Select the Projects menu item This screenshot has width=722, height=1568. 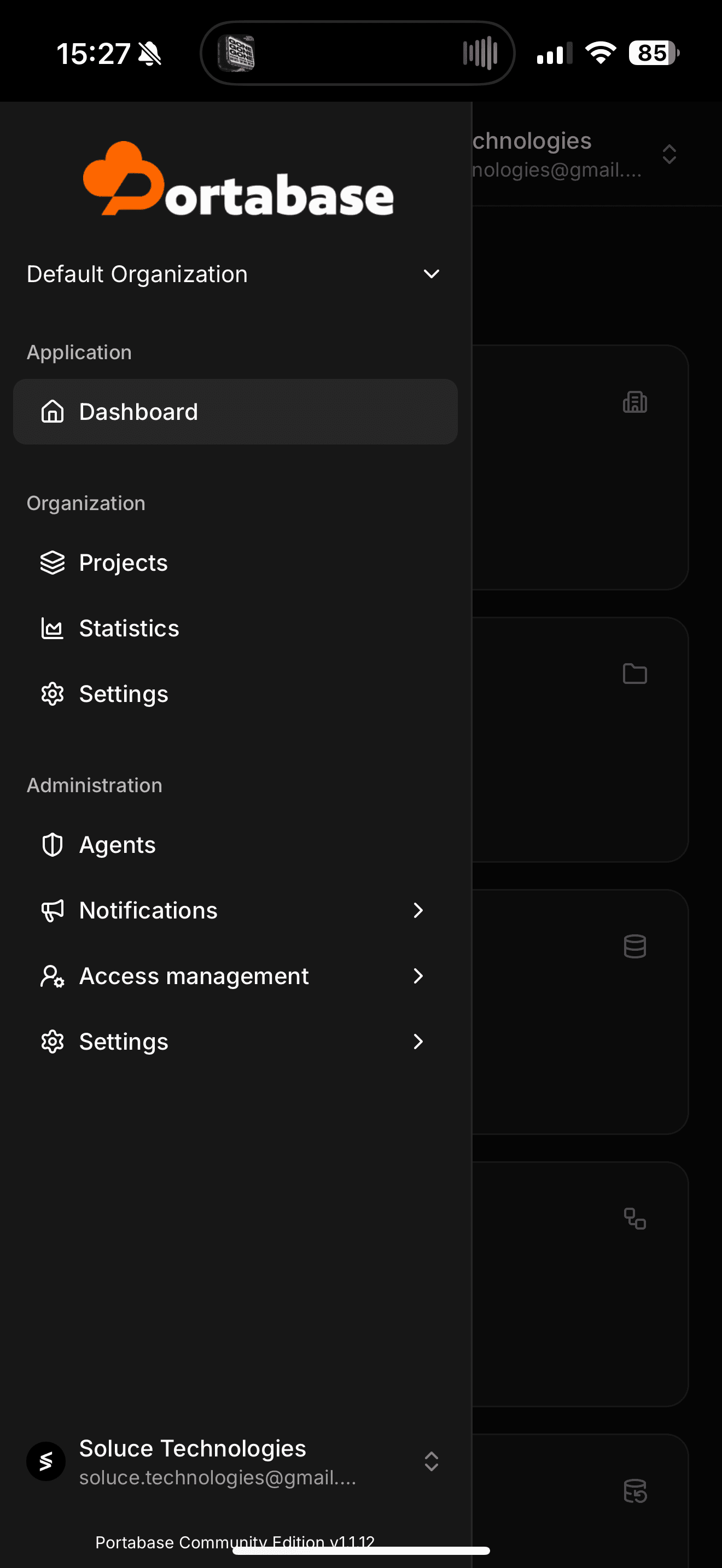tap(124, 563)
